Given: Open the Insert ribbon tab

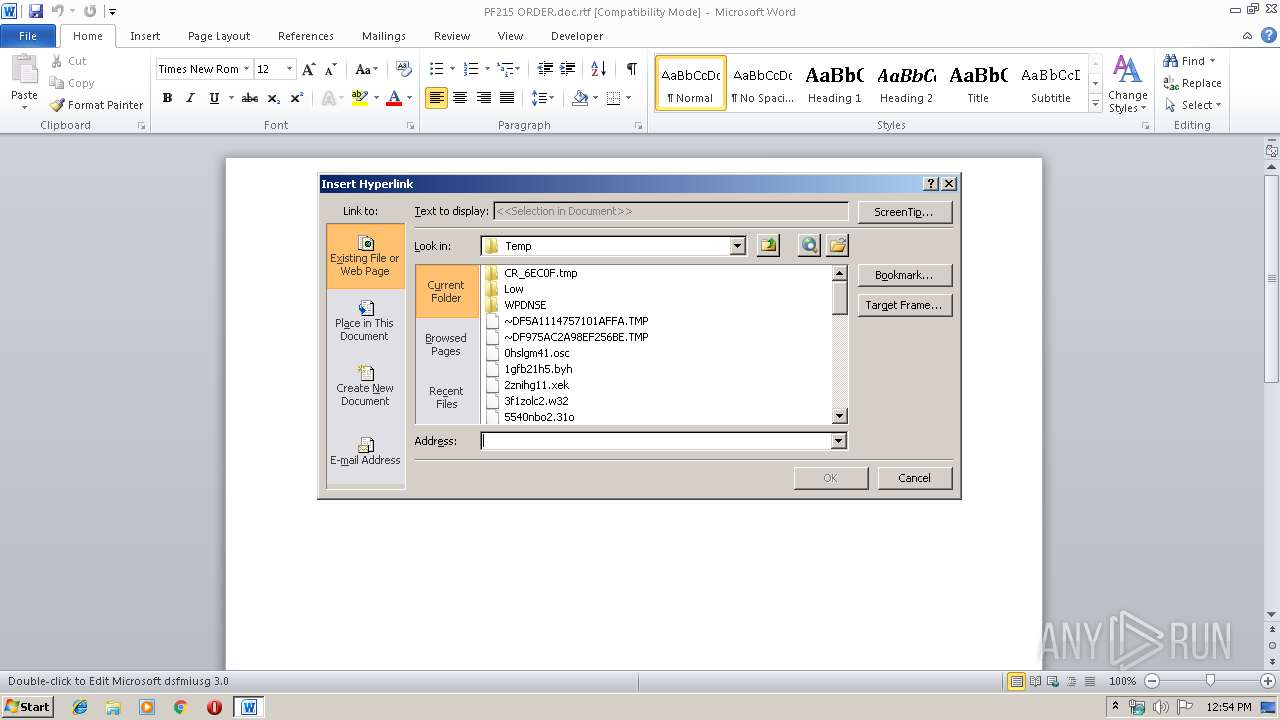Looking at the screenshot, I should click(145, 36).
